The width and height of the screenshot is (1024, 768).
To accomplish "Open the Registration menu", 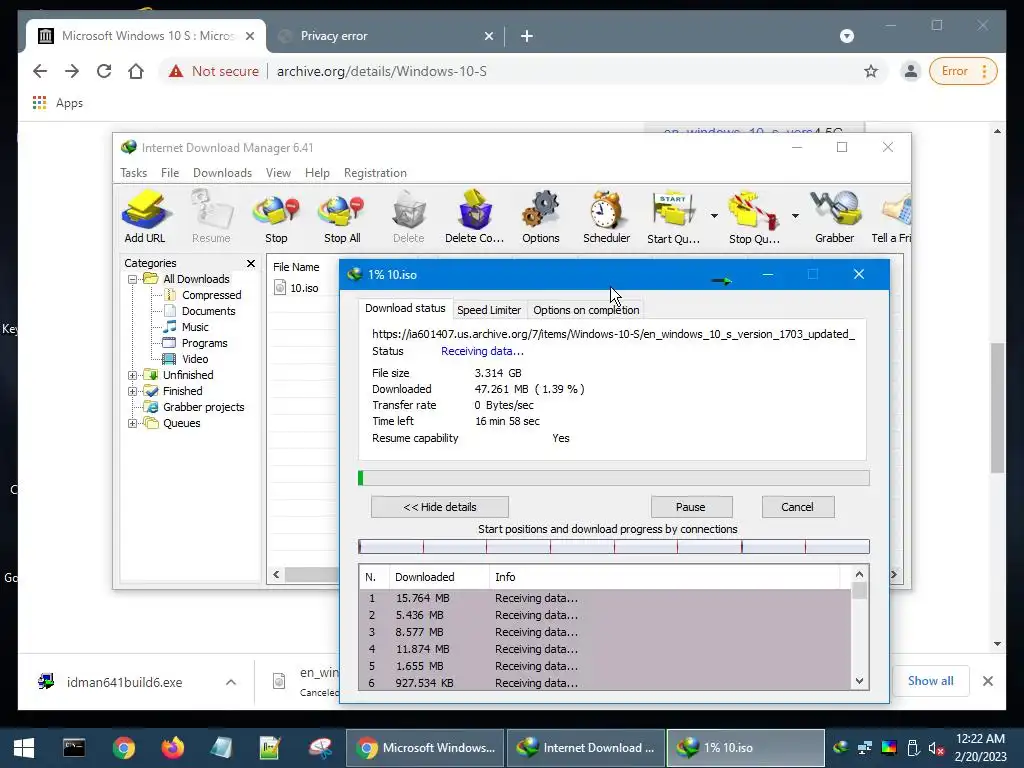I will tap(375, 173).
